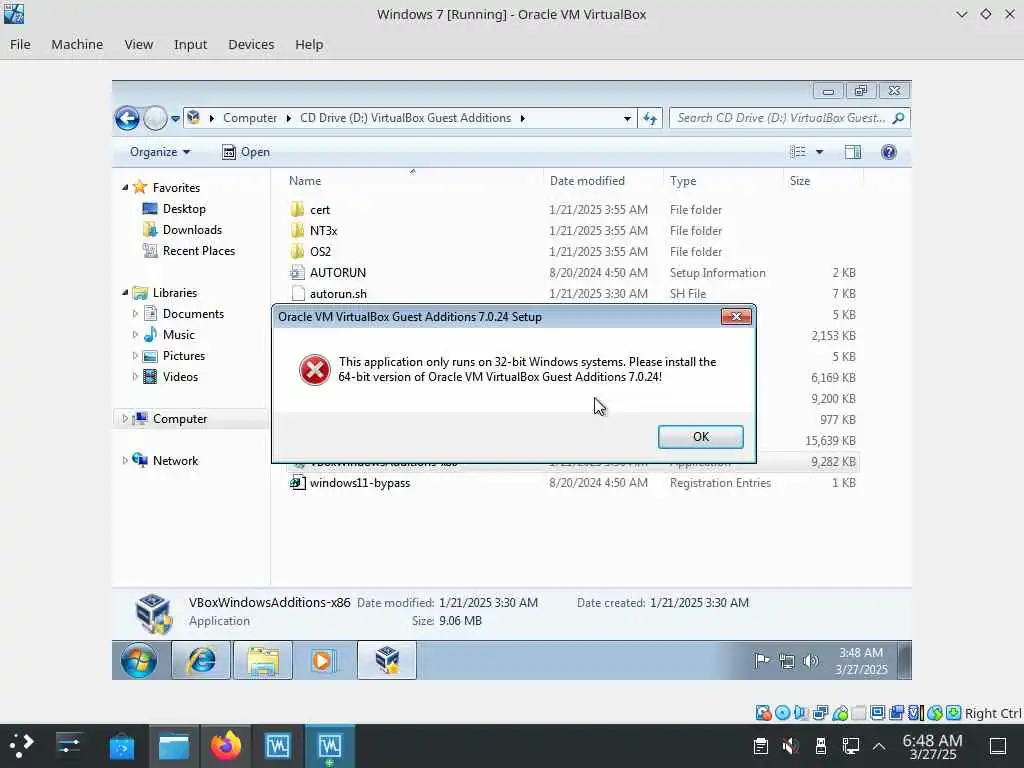
Task: Click host muted volume tray icon
Action: [x=790, y=745]
